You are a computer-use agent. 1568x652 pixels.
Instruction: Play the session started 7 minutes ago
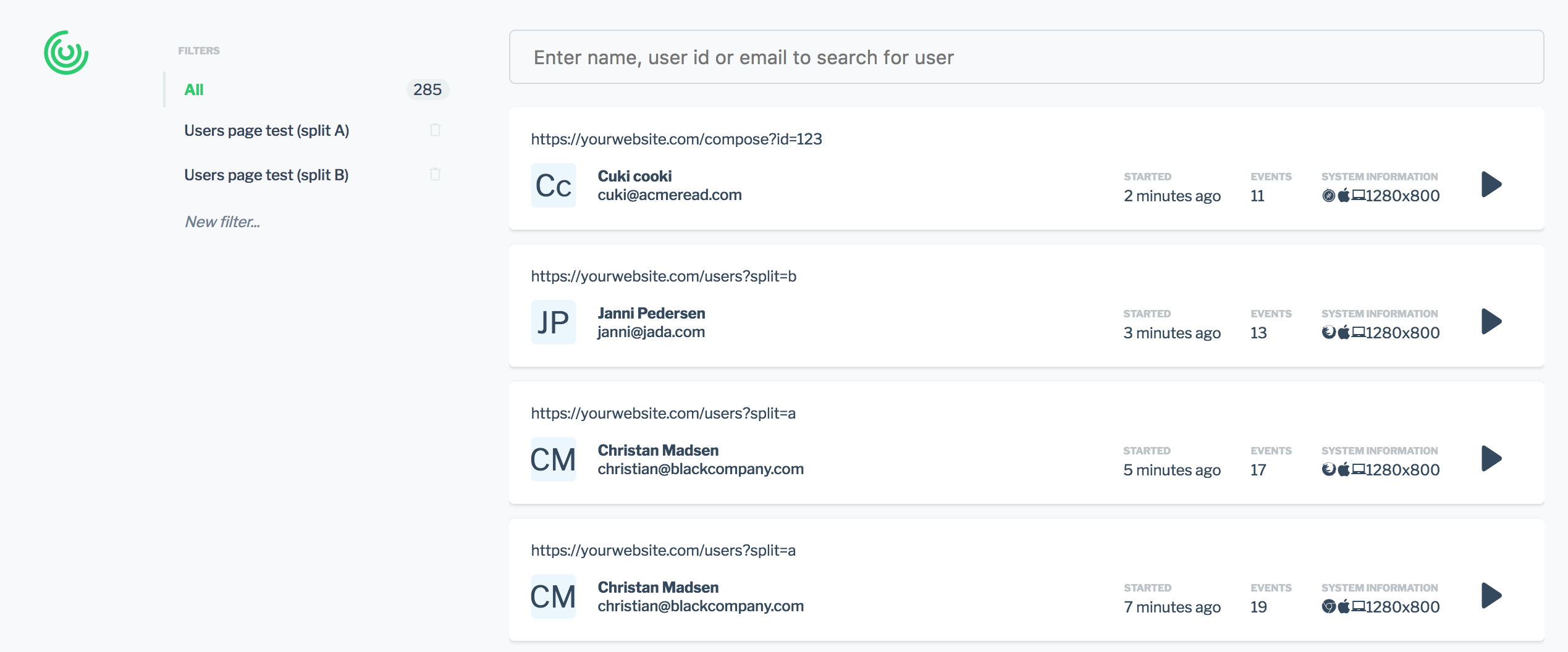pyautogui.click(x=1491, y=595)
